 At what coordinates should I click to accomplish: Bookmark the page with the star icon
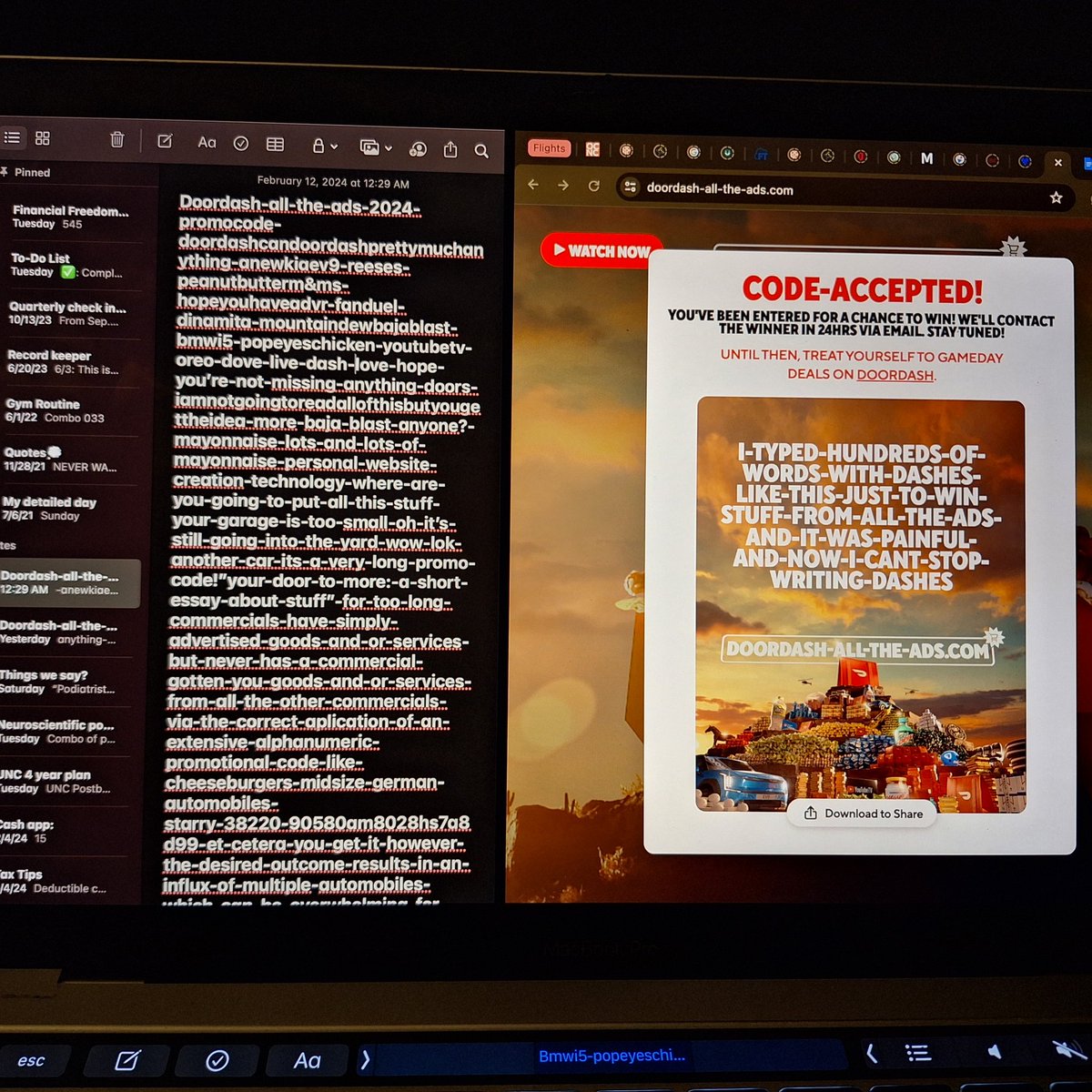coord(1056,197)
